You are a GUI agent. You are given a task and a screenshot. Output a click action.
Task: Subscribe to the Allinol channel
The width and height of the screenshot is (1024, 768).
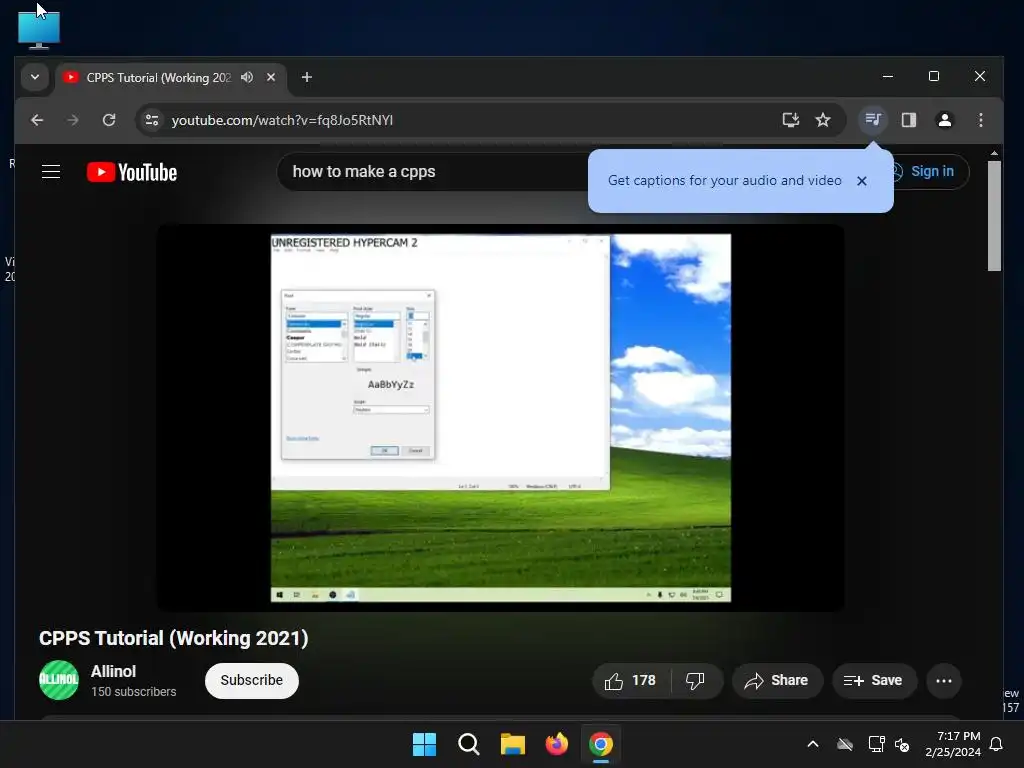tap(251, 680)
